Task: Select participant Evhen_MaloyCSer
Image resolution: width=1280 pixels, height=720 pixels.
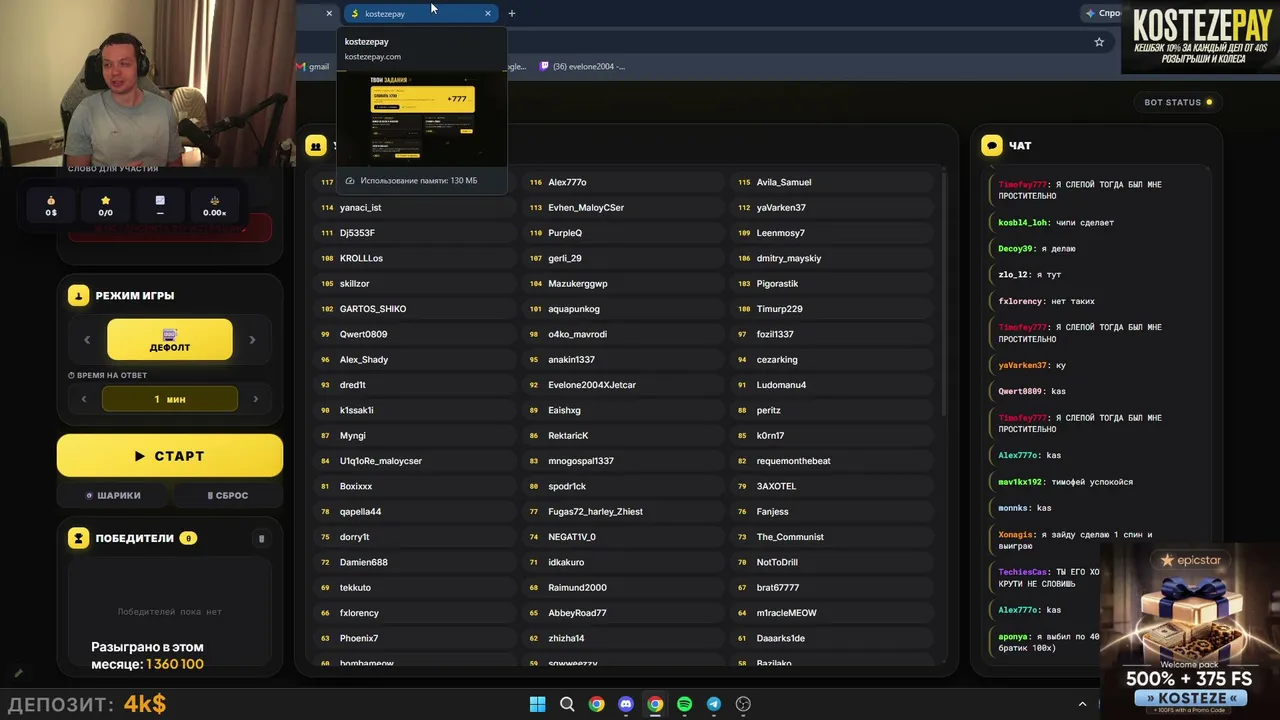Action: 622,208
